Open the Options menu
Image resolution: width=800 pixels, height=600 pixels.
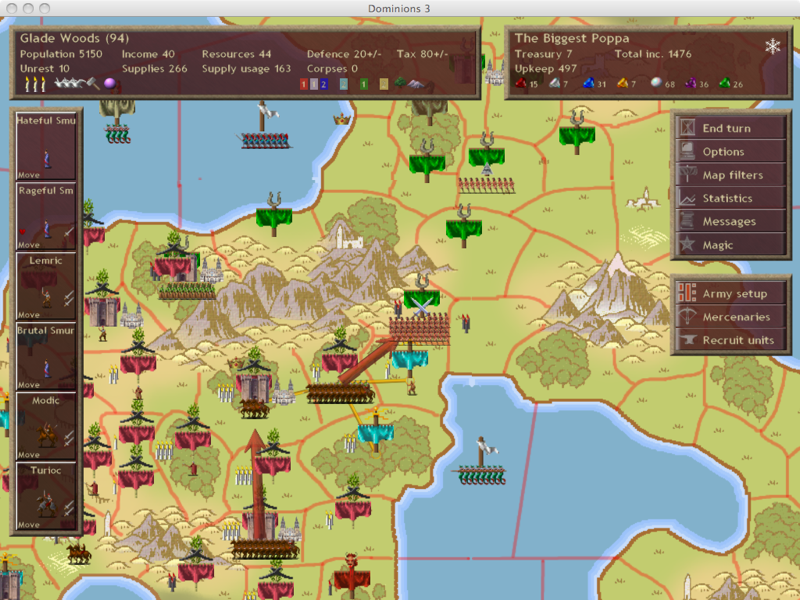(731, 152)
